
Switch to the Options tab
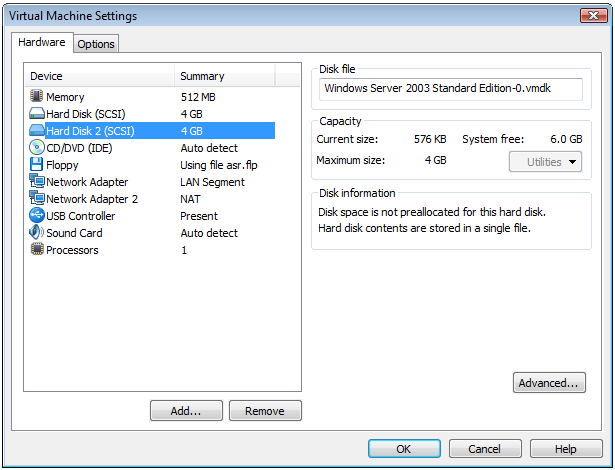coord(96,44)
